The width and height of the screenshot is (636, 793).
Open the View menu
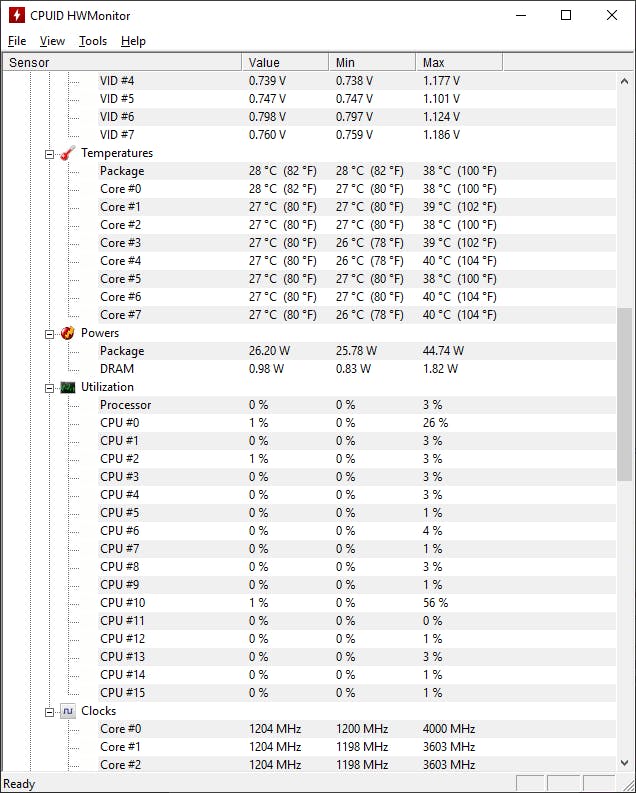click(52, 41)
